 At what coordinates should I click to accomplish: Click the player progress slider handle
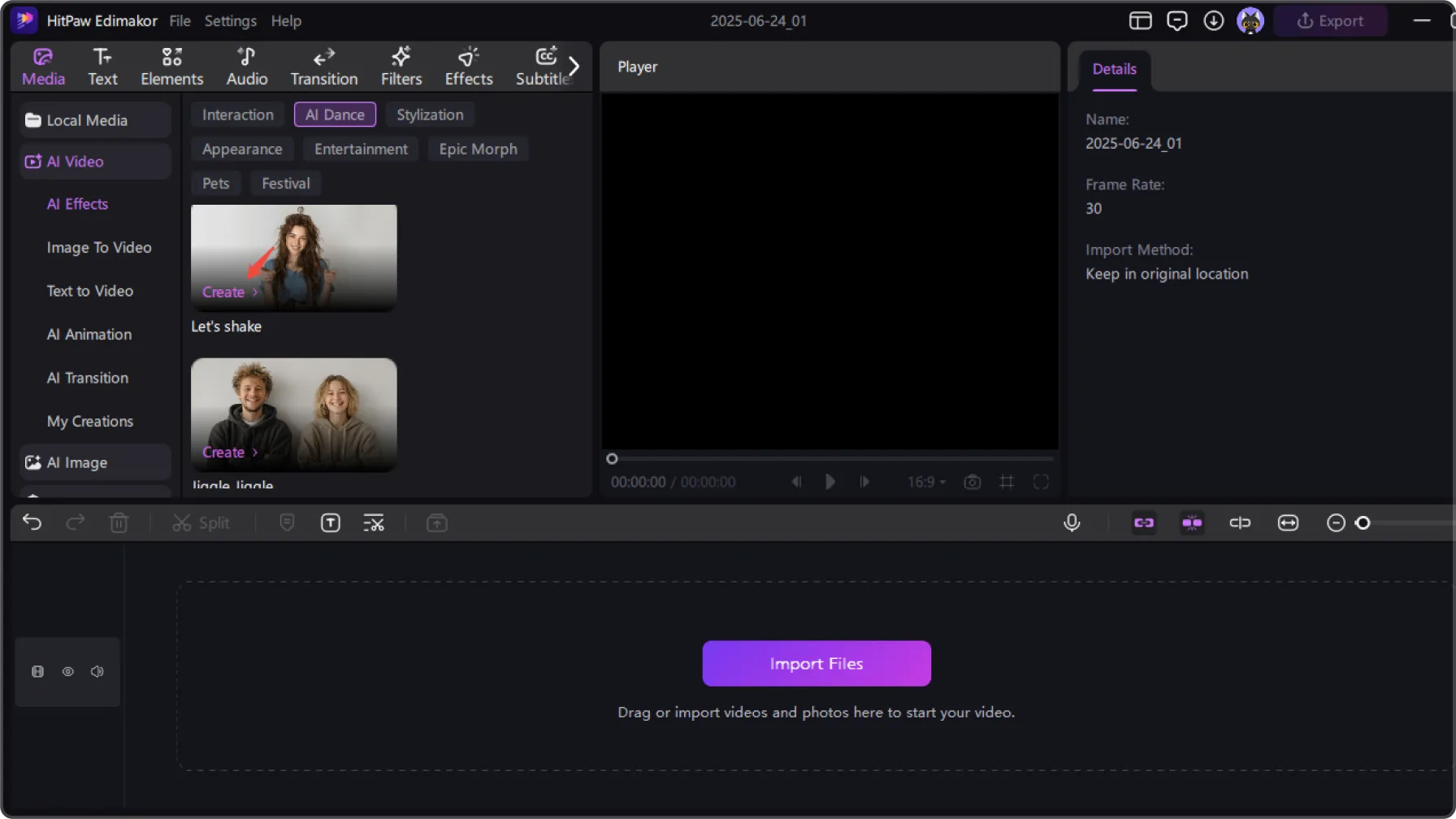612,459
